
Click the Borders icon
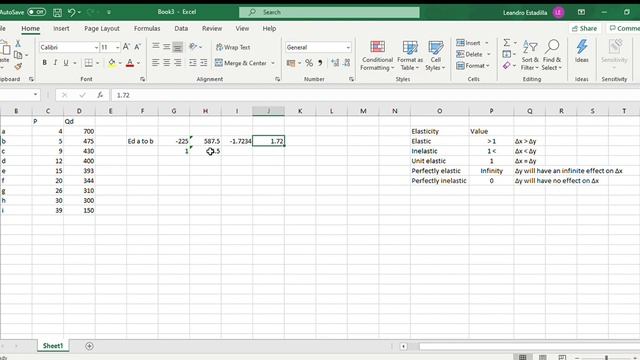point(89,63)
